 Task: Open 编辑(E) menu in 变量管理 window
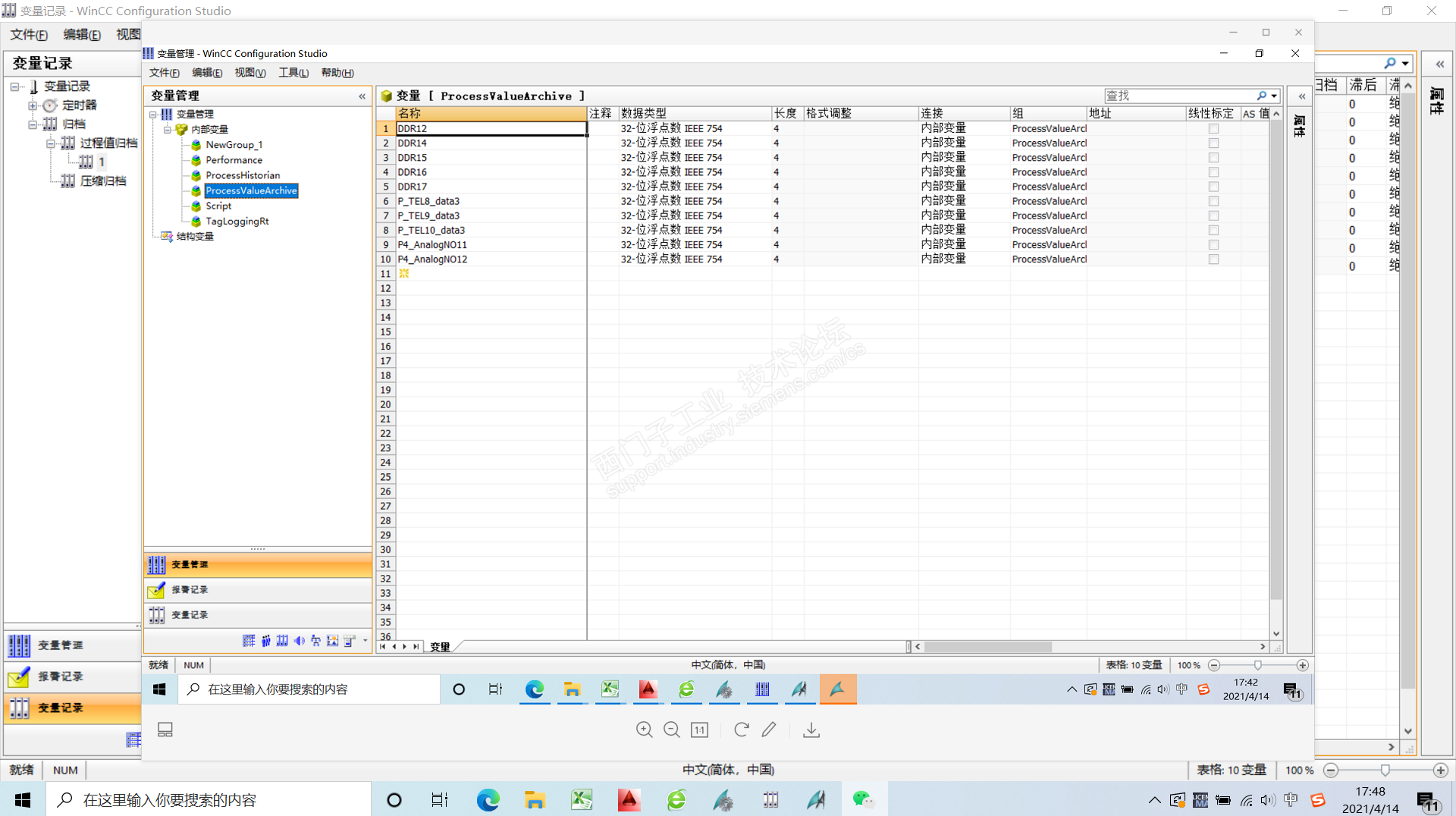coord(207,73)
